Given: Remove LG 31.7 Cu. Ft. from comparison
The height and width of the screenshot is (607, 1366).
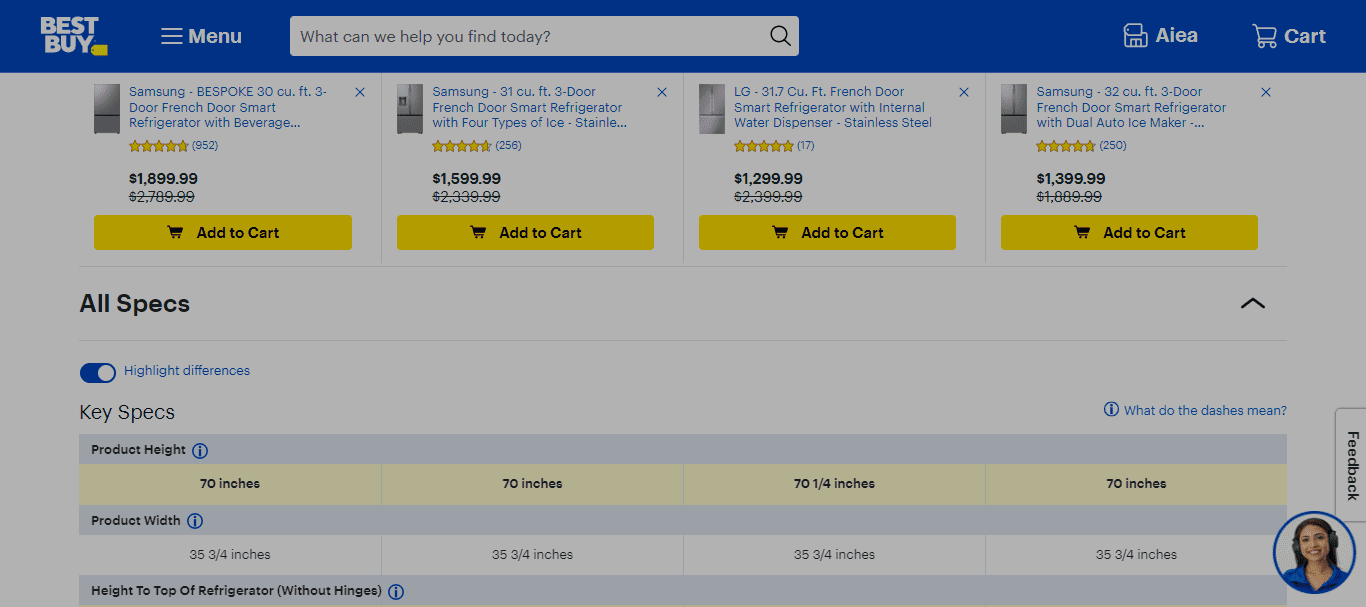Looking at the screenshot, I should [964, 92].
